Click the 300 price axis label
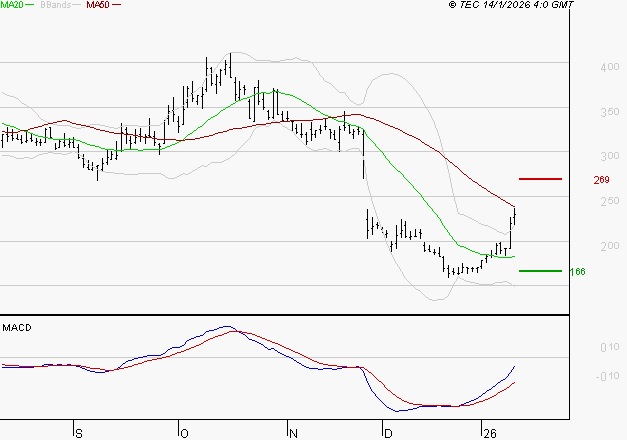 click(610, 156)
